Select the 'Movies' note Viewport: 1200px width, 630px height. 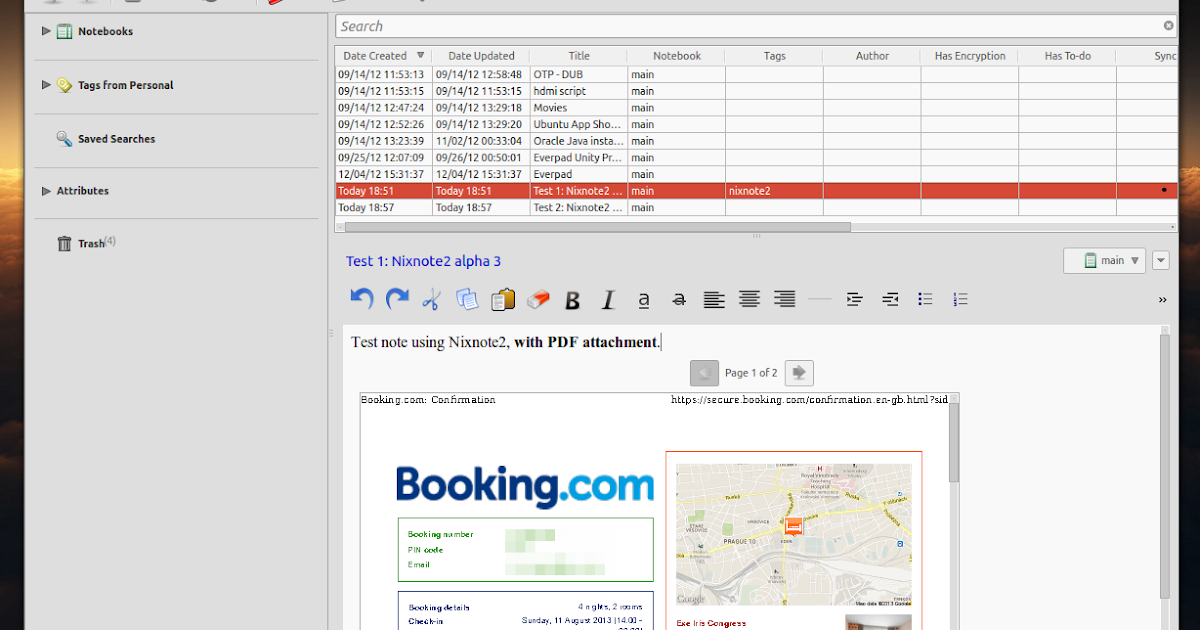click(756, 107)
